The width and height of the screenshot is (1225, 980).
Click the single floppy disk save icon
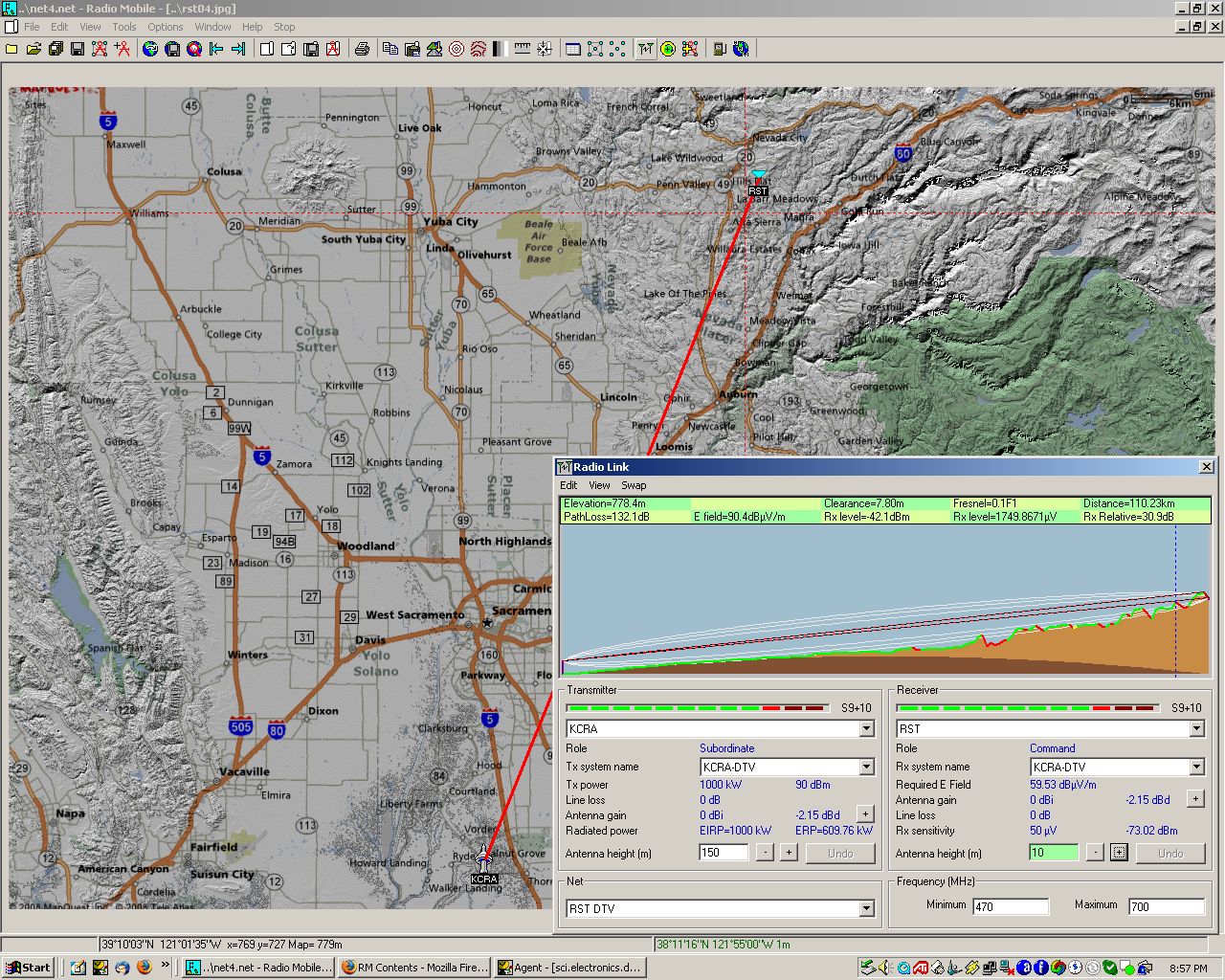78,49
